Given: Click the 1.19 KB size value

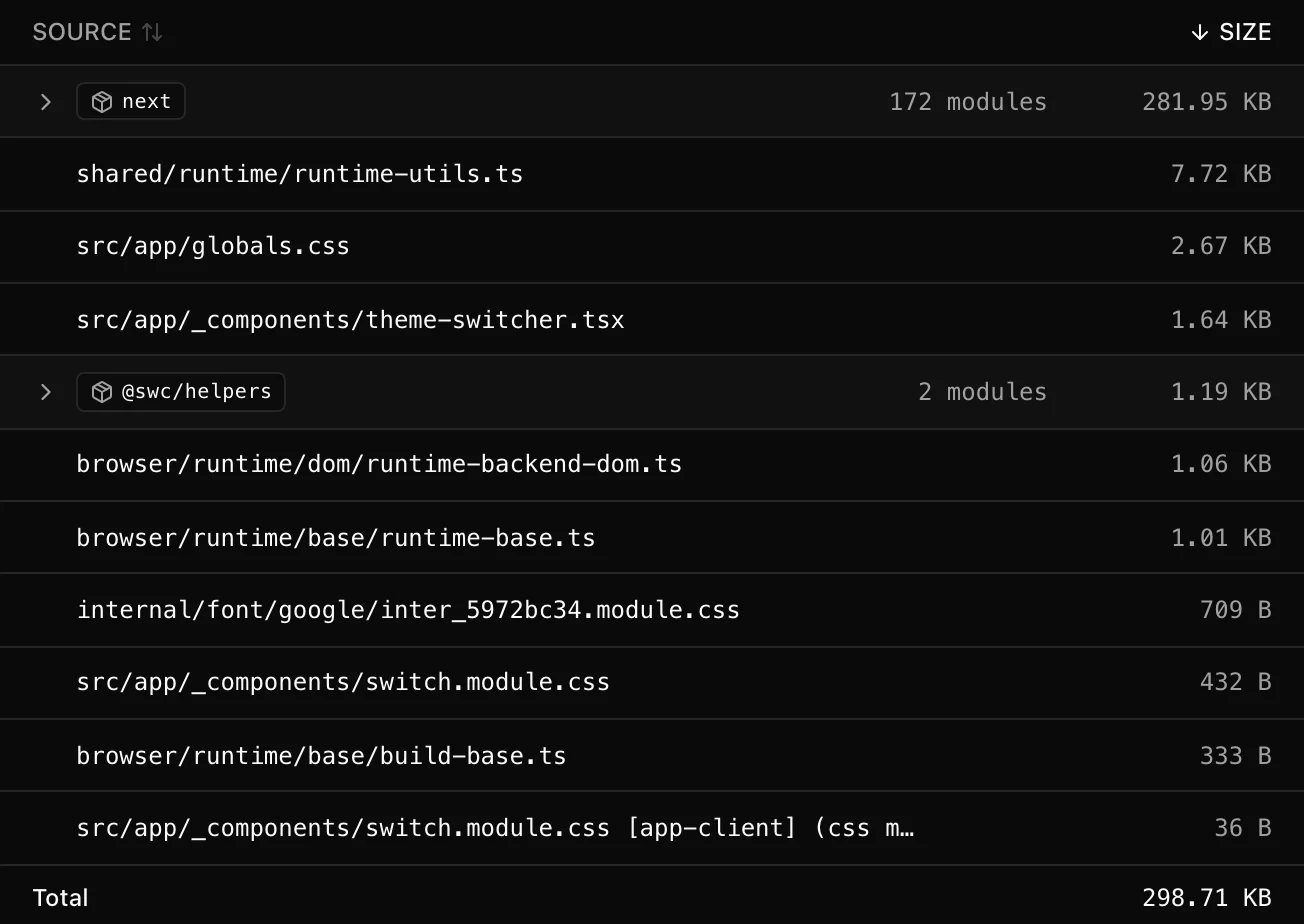Looking at the screenshot, I should 1221,392.
